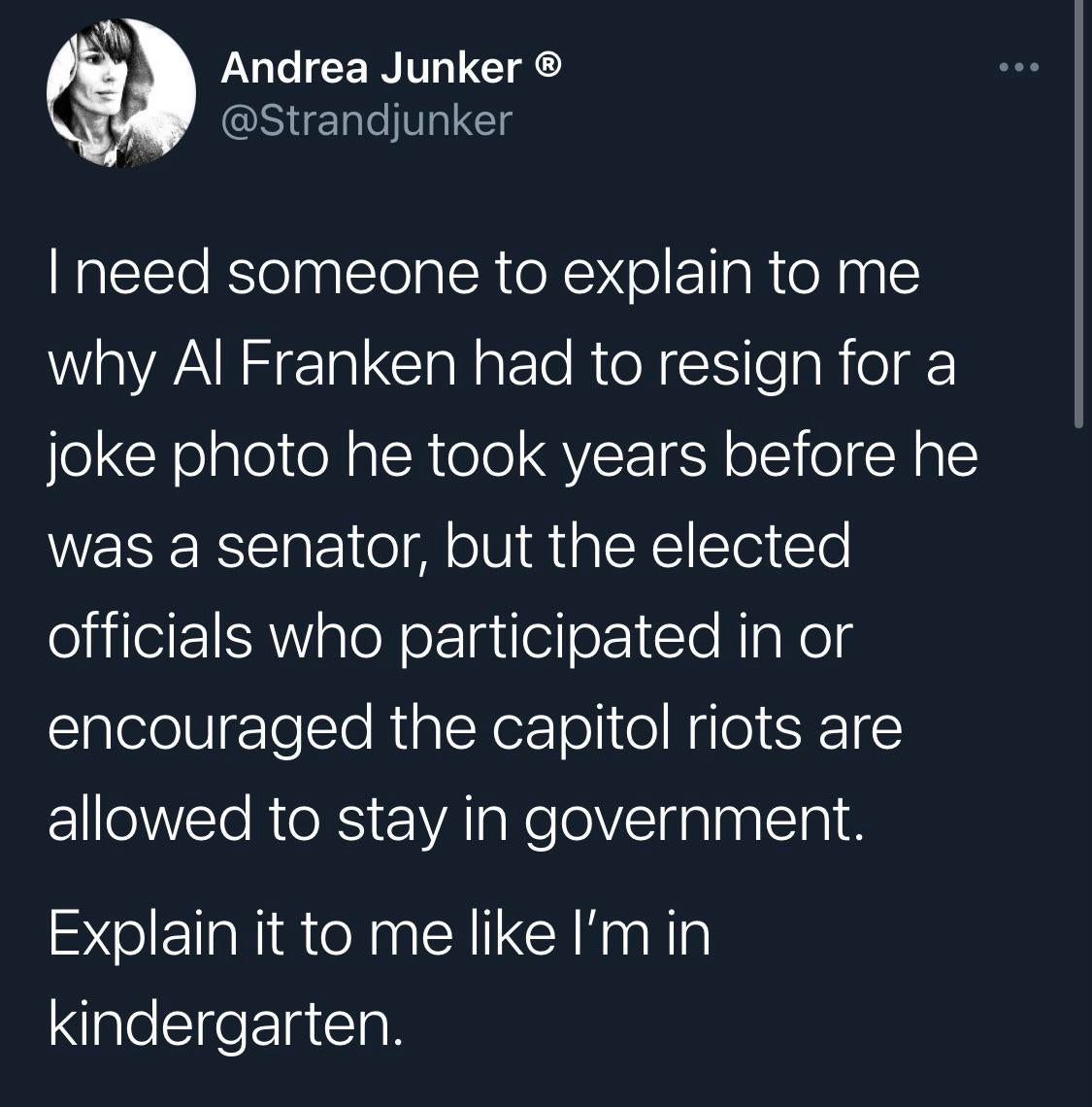Visit the @Strandjunker handle link
This screenshot has height=1107, width=1092.
click(366, 119)
